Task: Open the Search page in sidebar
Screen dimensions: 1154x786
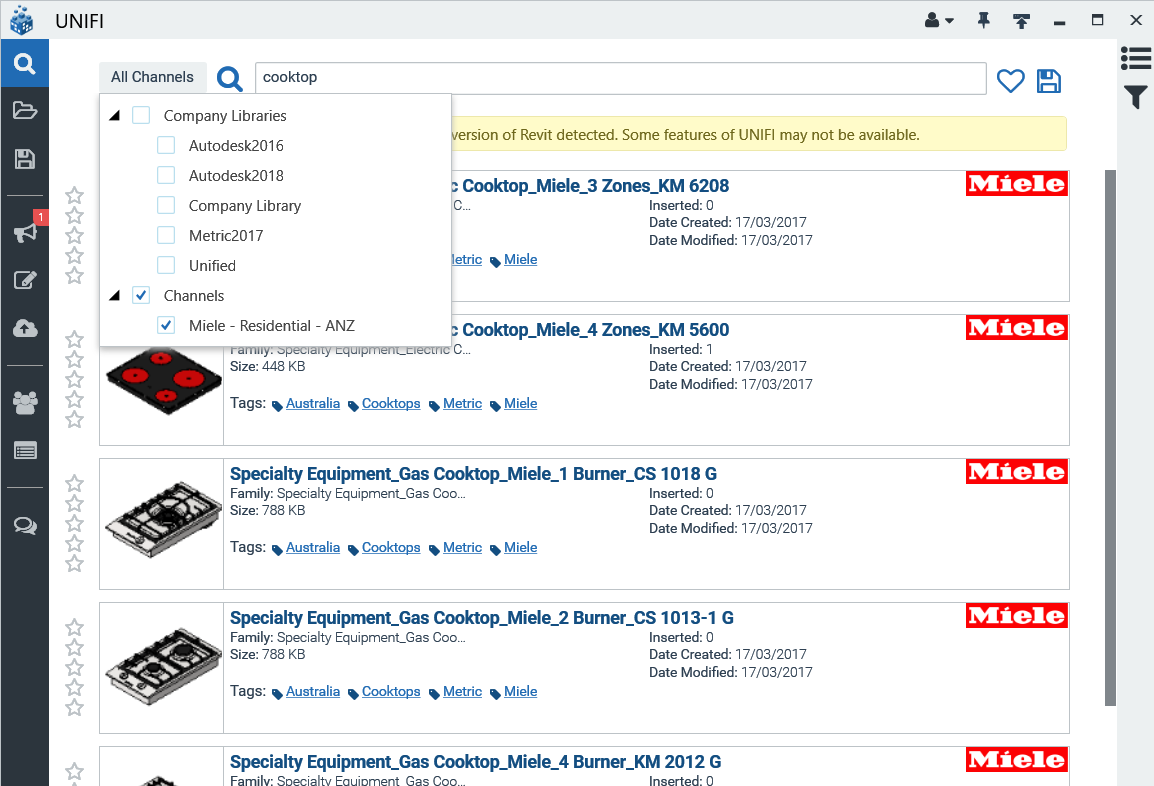Action: [x=25, y=63]
